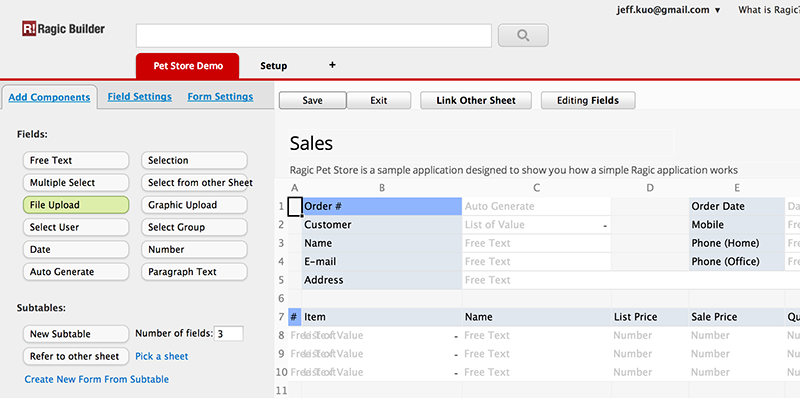This screenshot has width=800, height=398.
Task: Click column B header
Action: (382, 188)
